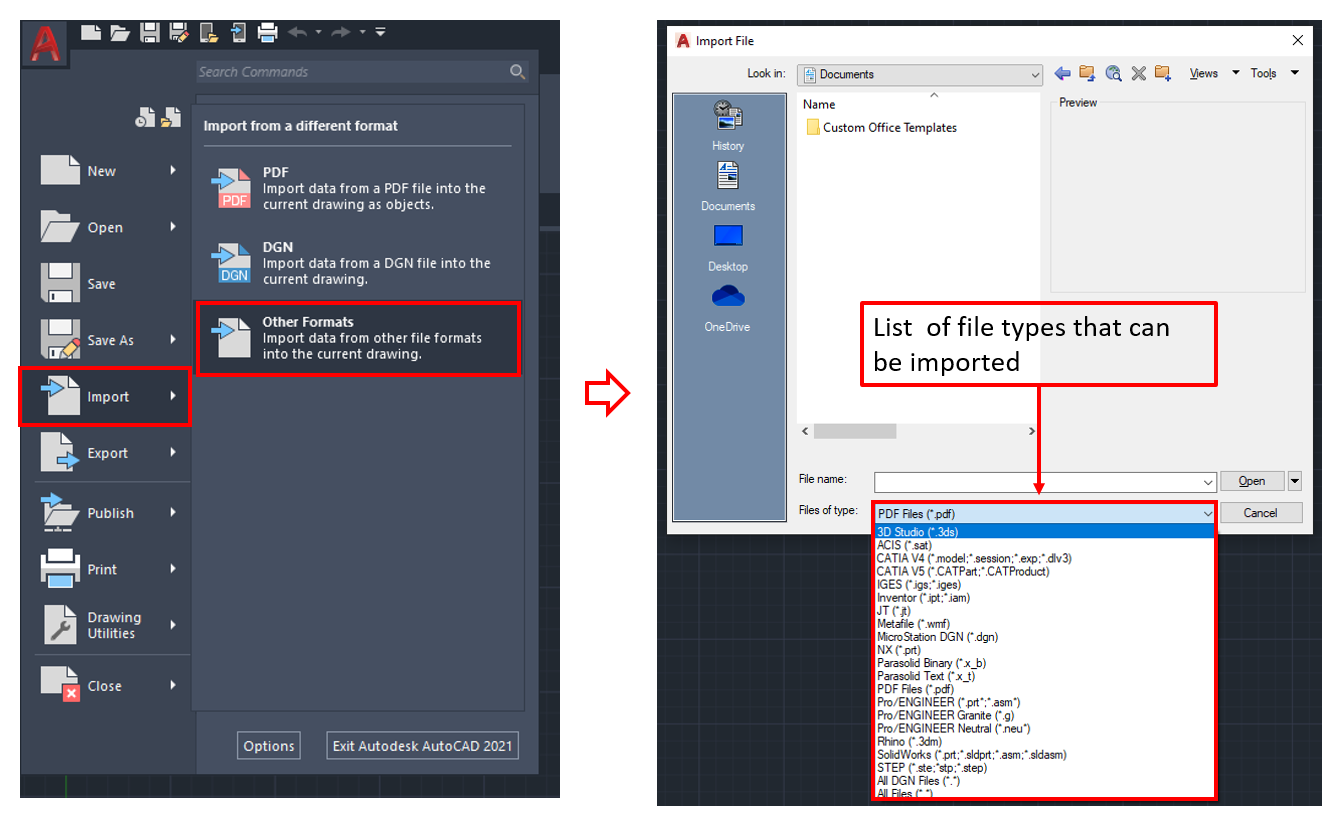
Task: Select CATIA V5 file type
Action: (x=1044, y=571)
